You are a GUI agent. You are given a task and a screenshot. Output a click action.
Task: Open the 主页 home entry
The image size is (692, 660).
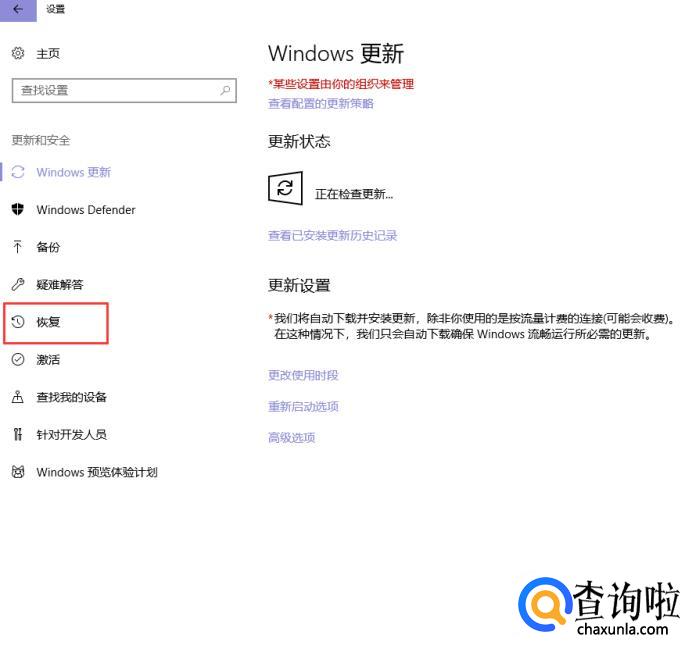click(48, 54)
